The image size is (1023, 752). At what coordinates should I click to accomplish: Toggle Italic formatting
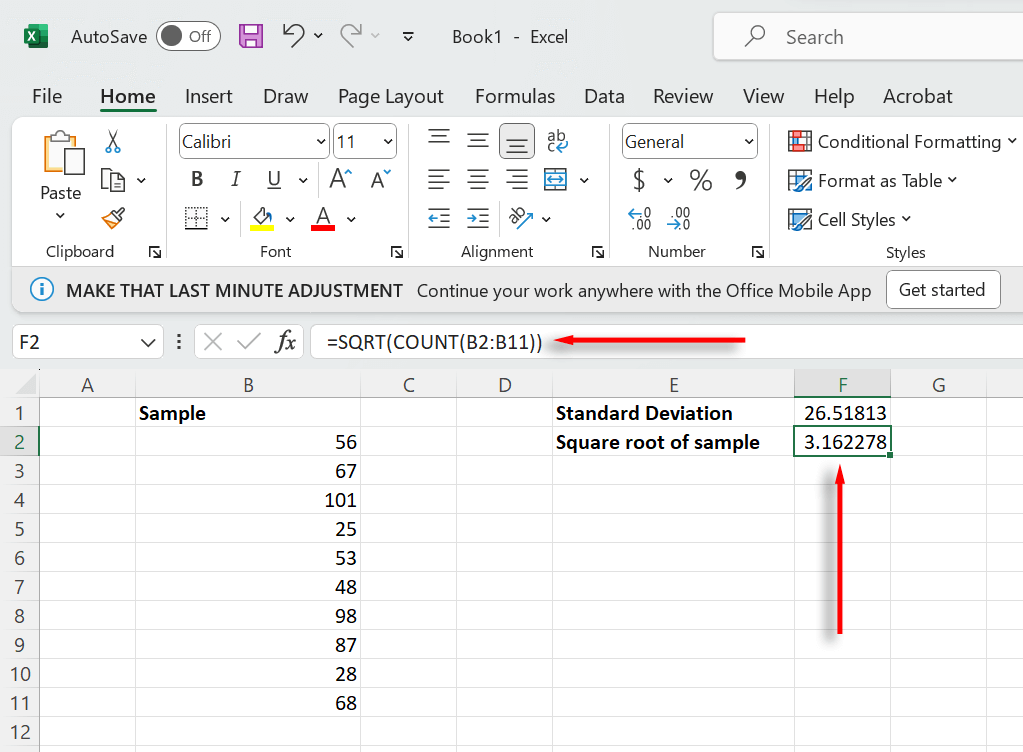click(x=236, y=180)
